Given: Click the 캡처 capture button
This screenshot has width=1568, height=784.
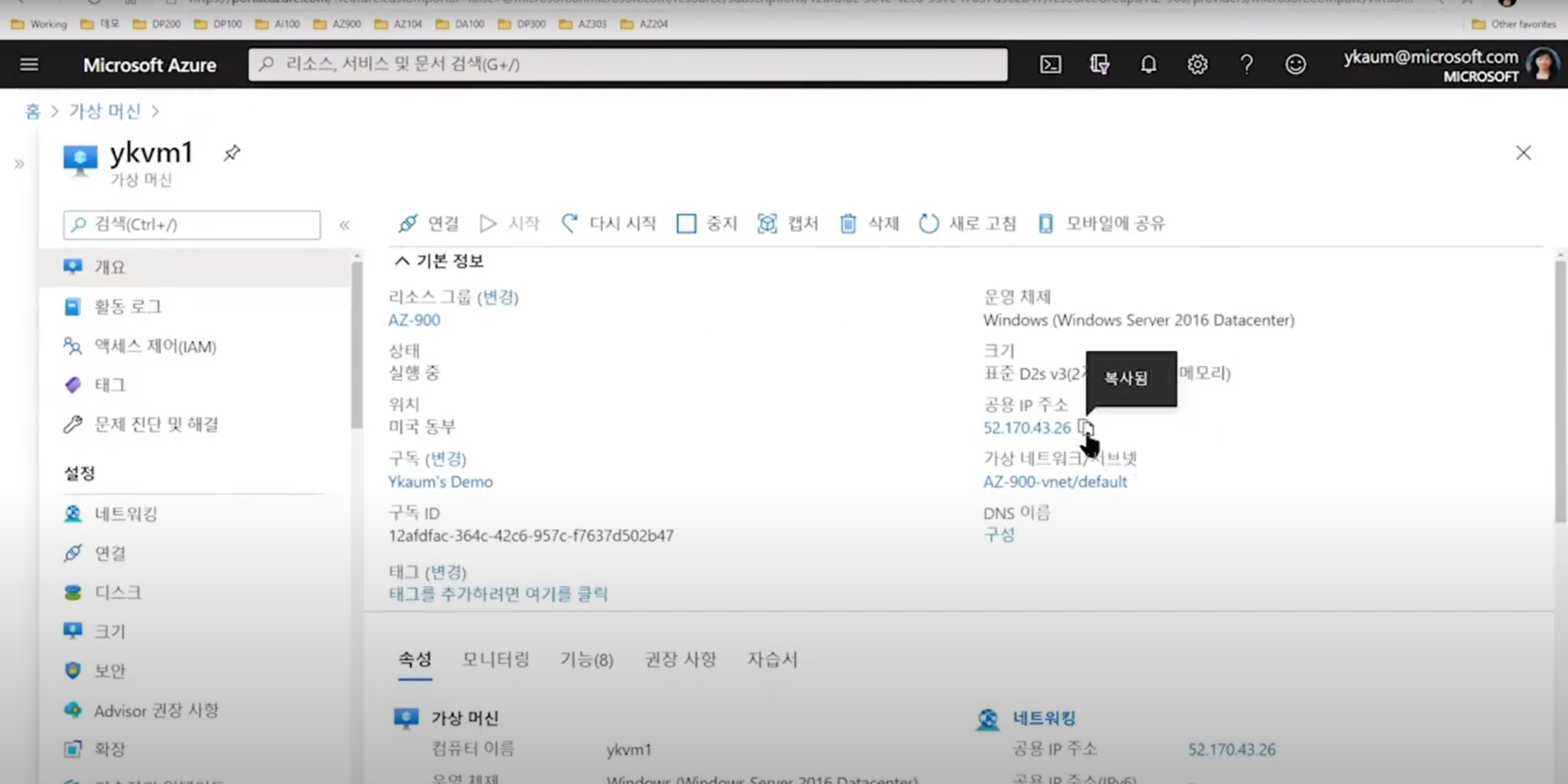Looking at the screenshot, I should tap(788, 223).
